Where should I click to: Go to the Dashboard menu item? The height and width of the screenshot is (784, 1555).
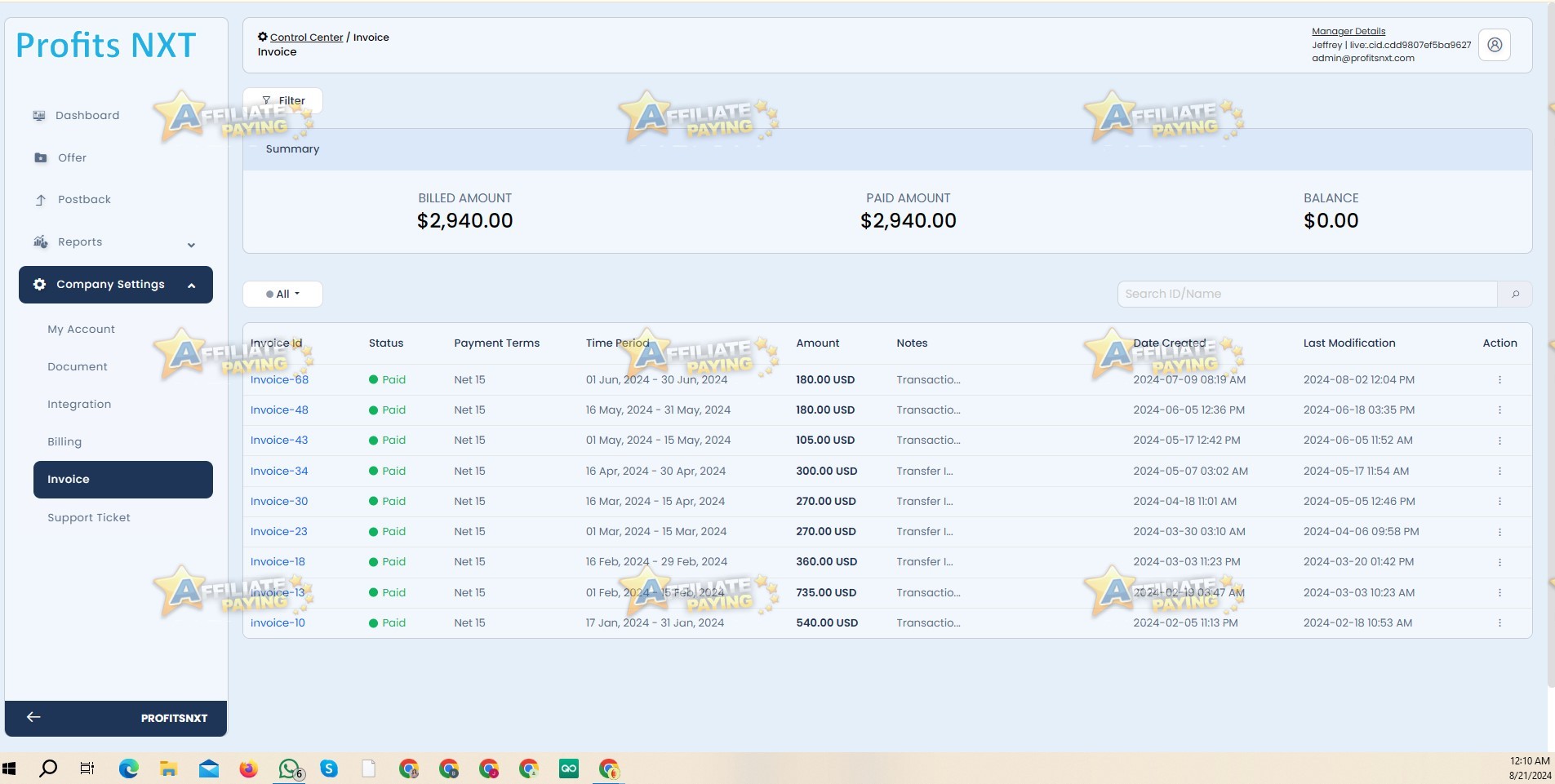click(87, 116)
